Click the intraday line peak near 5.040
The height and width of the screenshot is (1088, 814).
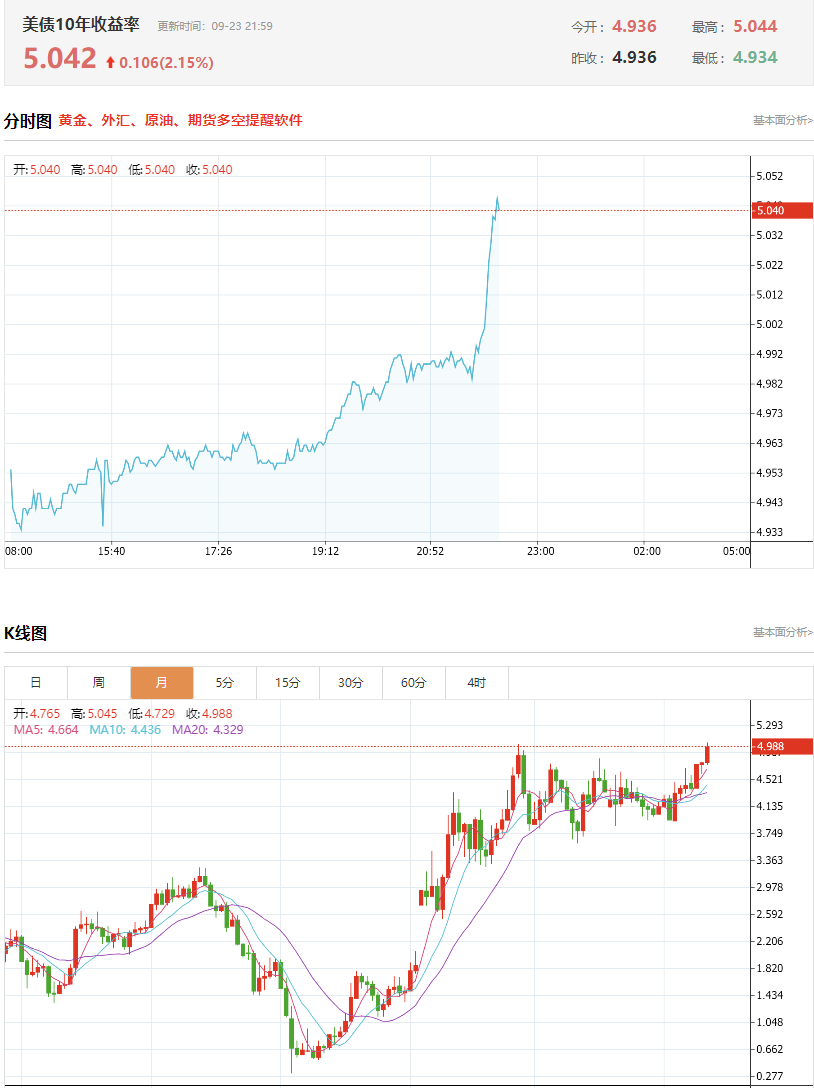point(498,199)
